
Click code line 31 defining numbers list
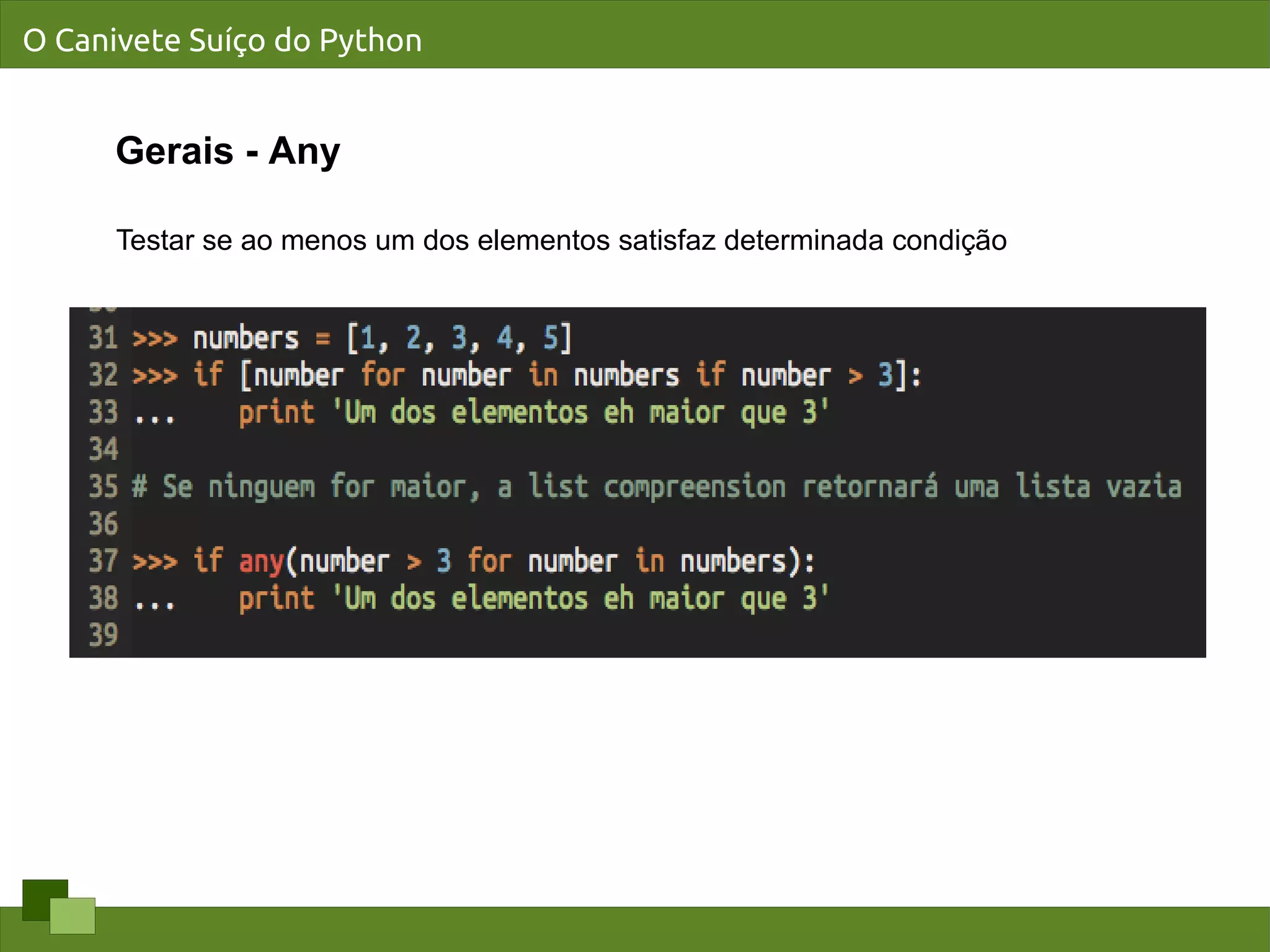[x=352, y=339]
